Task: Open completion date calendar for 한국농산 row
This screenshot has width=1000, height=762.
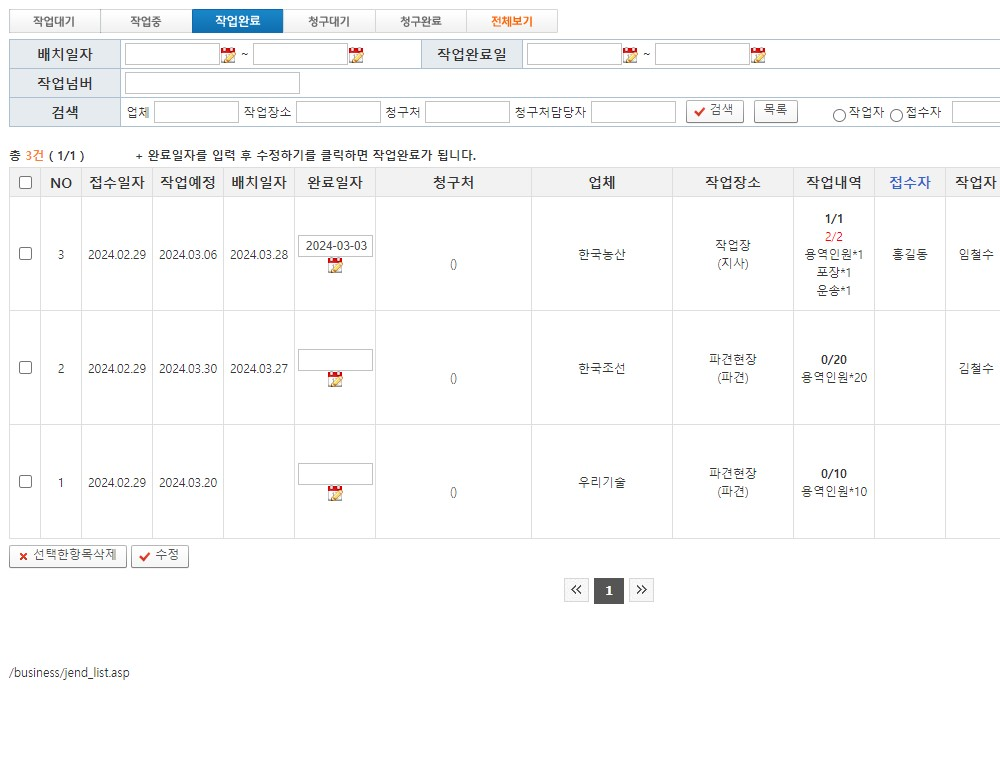Action: [335, 266]
